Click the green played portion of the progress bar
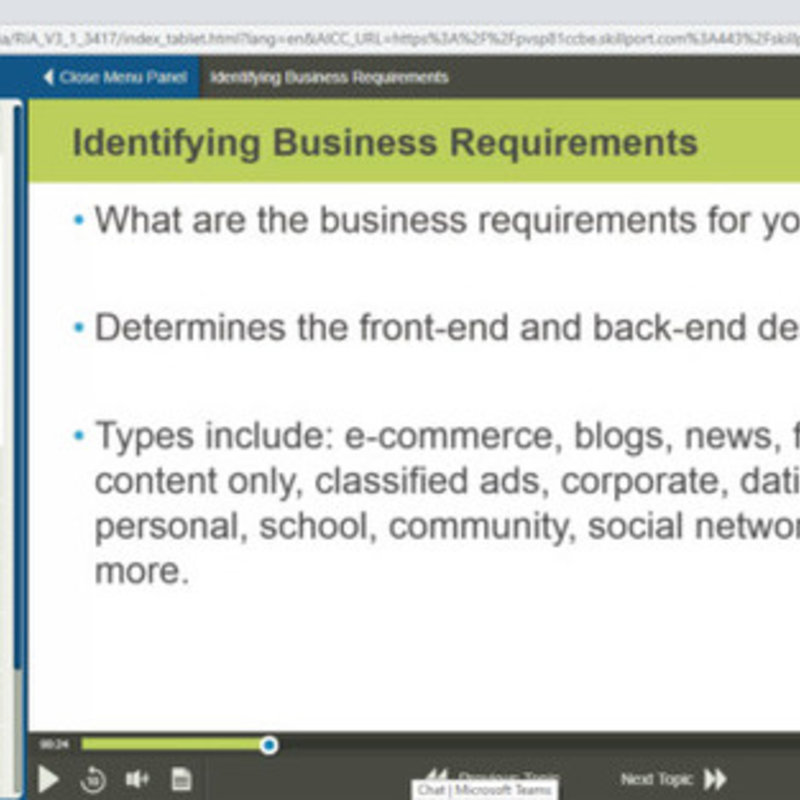 pyautogui.click(x=171, y=744)
